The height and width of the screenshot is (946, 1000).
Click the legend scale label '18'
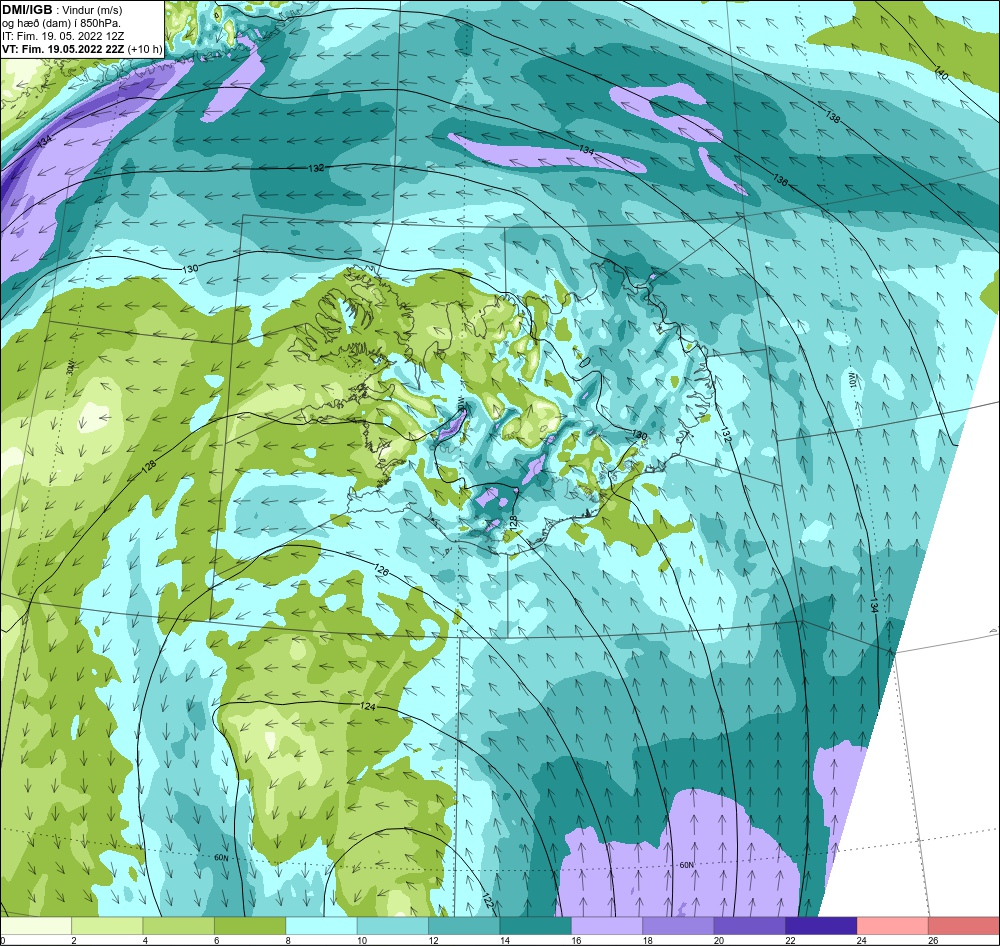tap(647, 940)
